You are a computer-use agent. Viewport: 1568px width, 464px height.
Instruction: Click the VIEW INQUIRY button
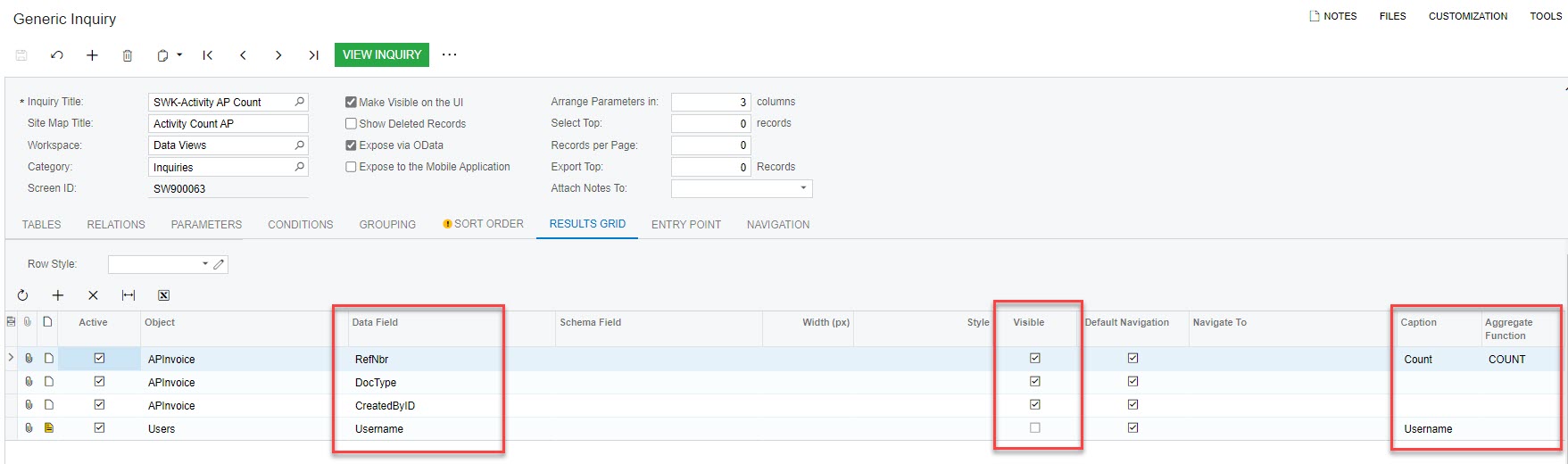(382, 54)
